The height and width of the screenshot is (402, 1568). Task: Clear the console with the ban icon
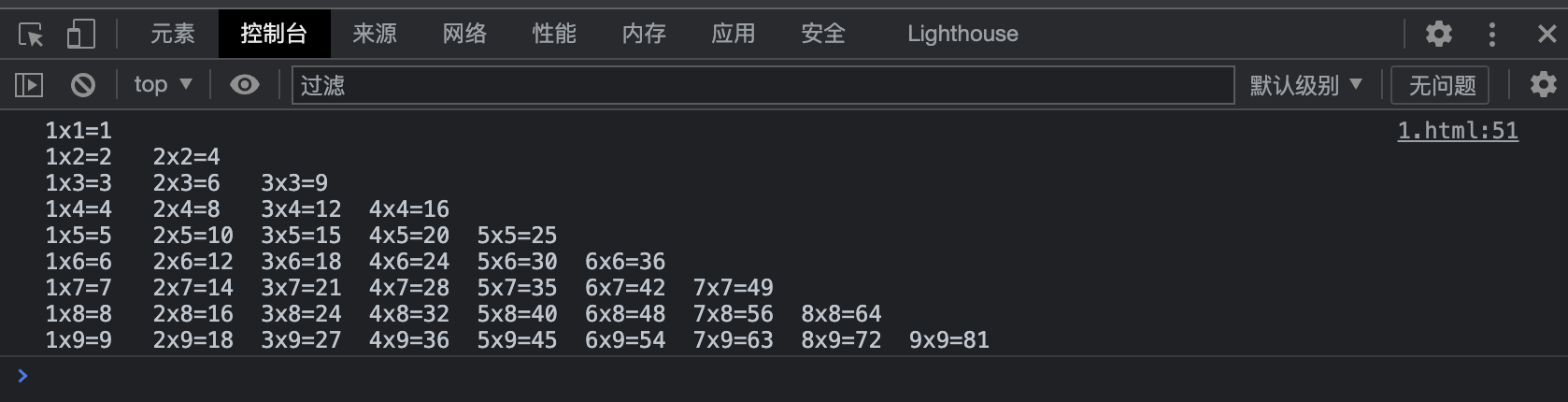83,85
